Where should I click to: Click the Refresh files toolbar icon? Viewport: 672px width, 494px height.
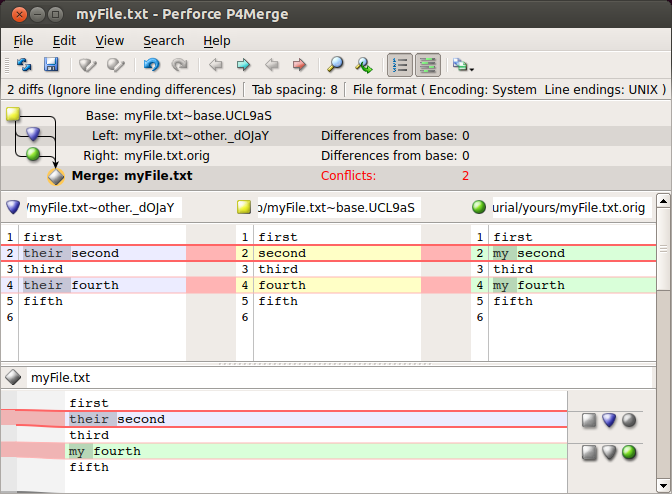pyautogui.click(x=25, y=65)
